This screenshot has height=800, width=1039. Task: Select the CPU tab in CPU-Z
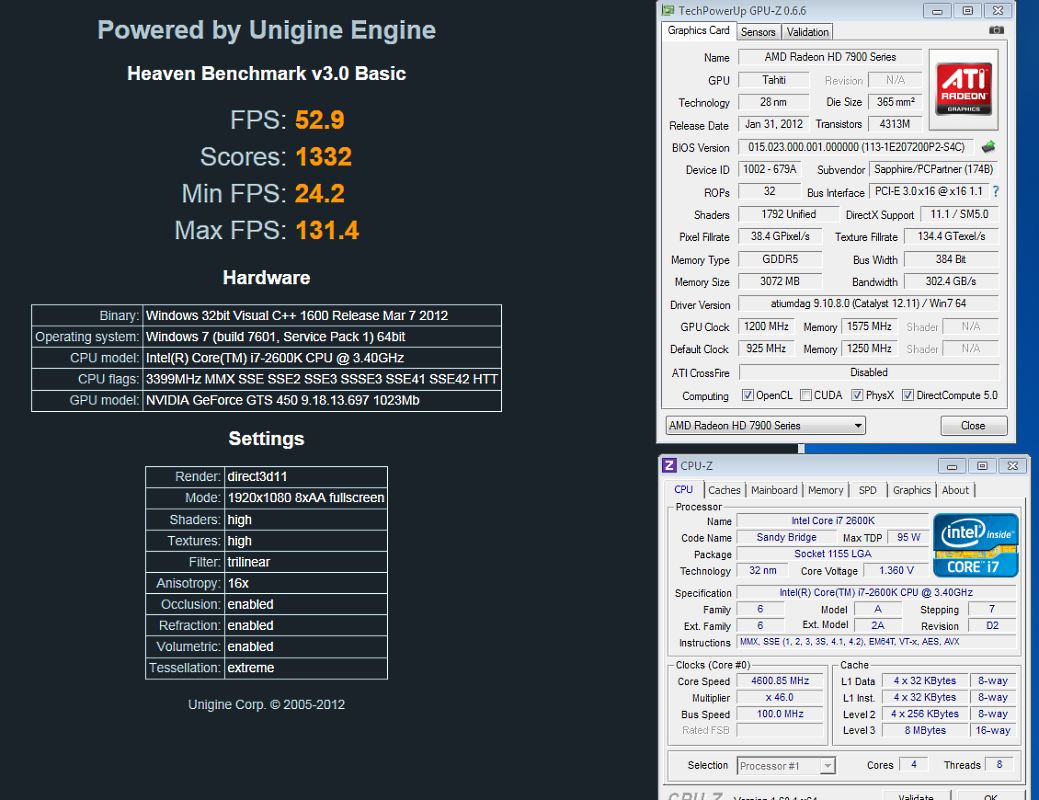click(x=683, y=490)
